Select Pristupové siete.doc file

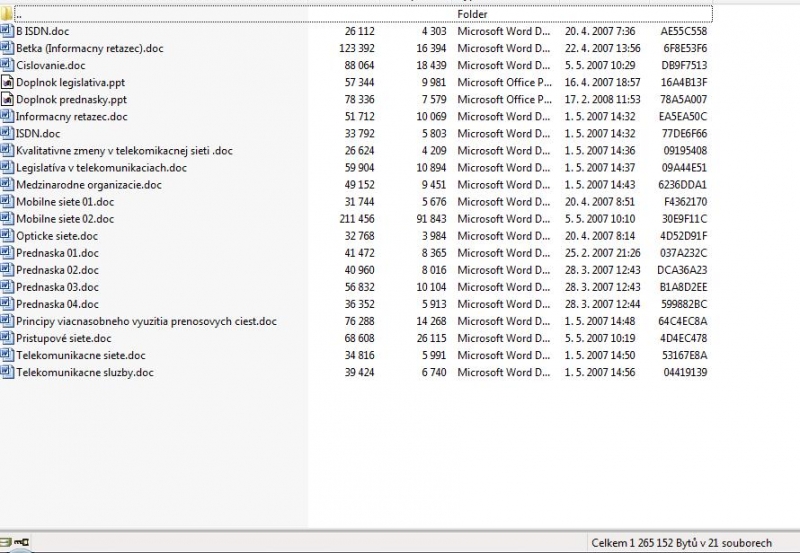click(63, 339)
